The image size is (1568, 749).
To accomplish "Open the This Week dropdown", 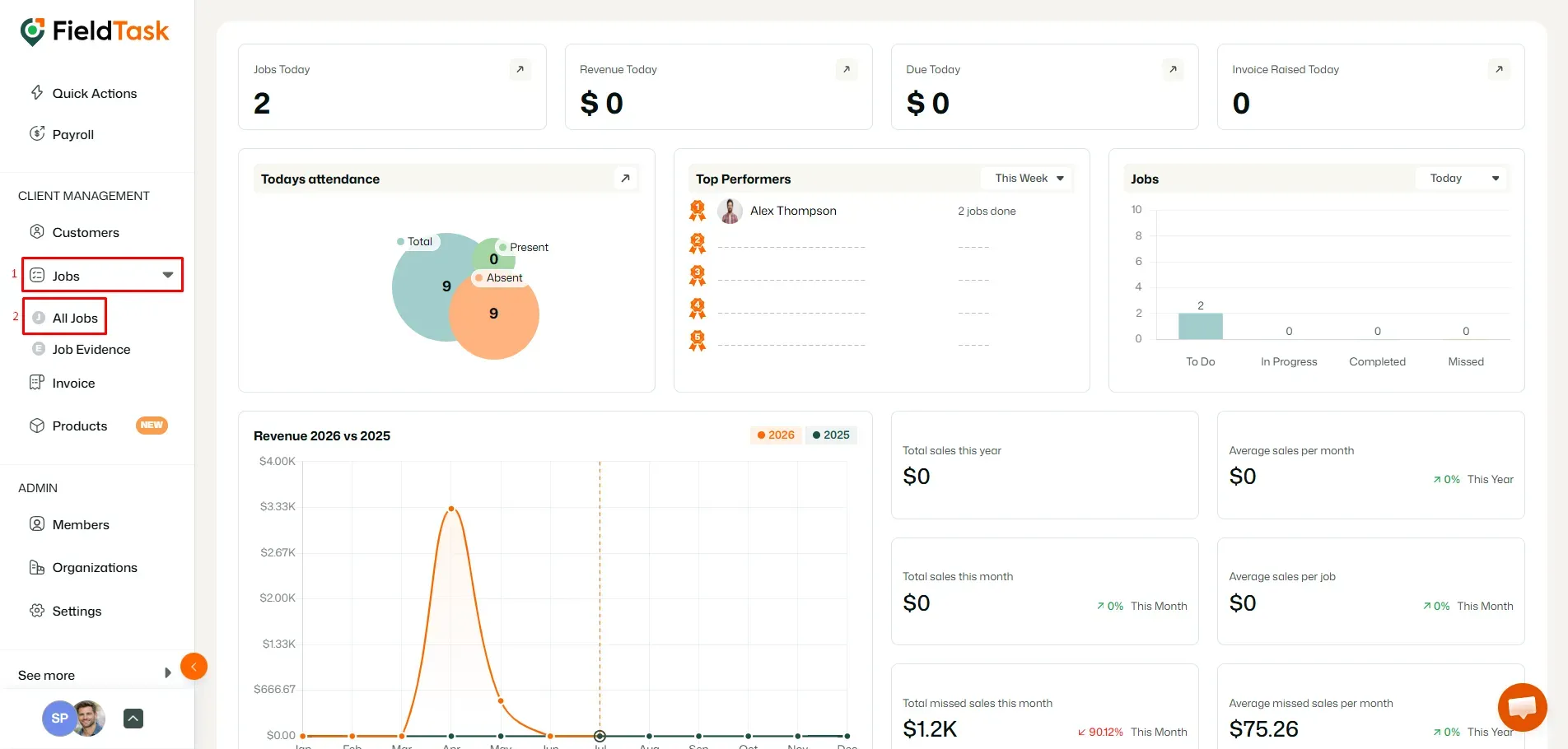I will click(1028, 178).
